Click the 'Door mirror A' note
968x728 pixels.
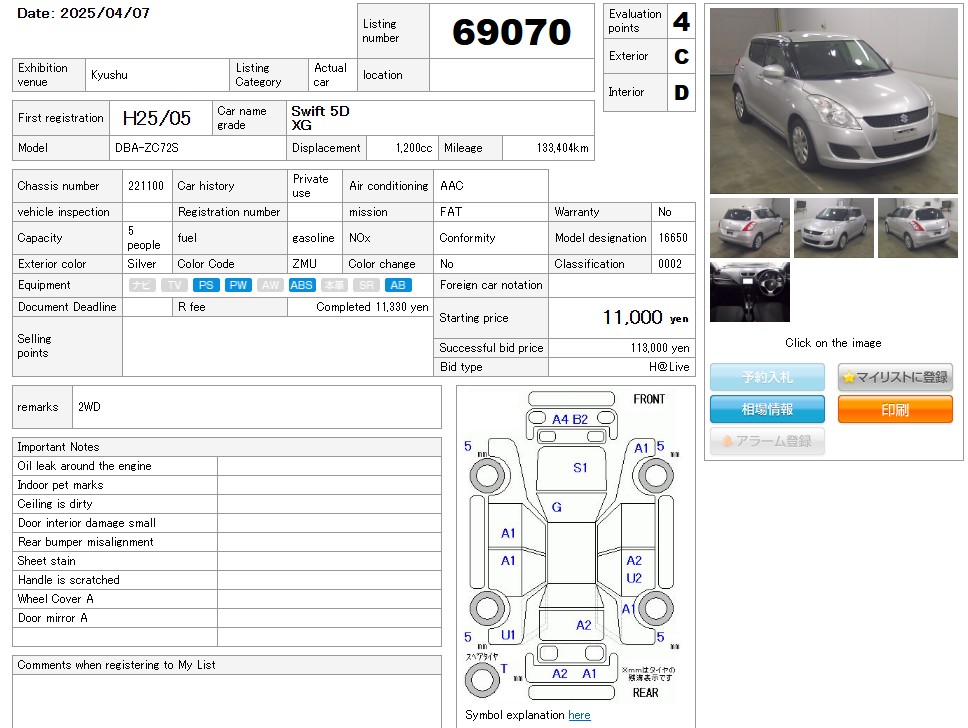52,618
